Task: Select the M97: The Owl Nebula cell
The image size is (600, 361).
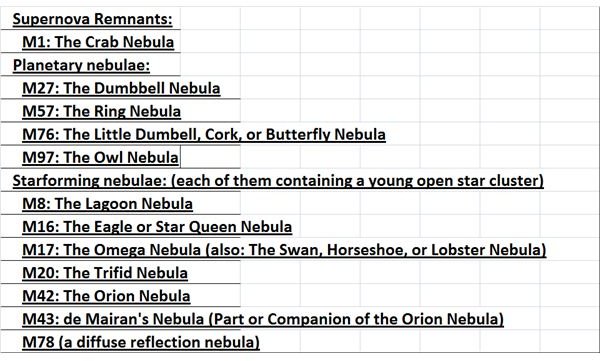Action: tap(91, 157)
